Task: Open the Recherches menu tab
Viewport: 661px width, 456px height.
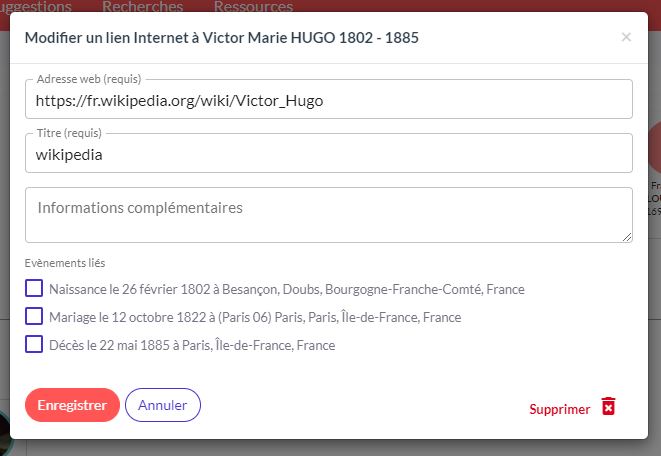Action: pyautogui.click(x=142, y=7)
